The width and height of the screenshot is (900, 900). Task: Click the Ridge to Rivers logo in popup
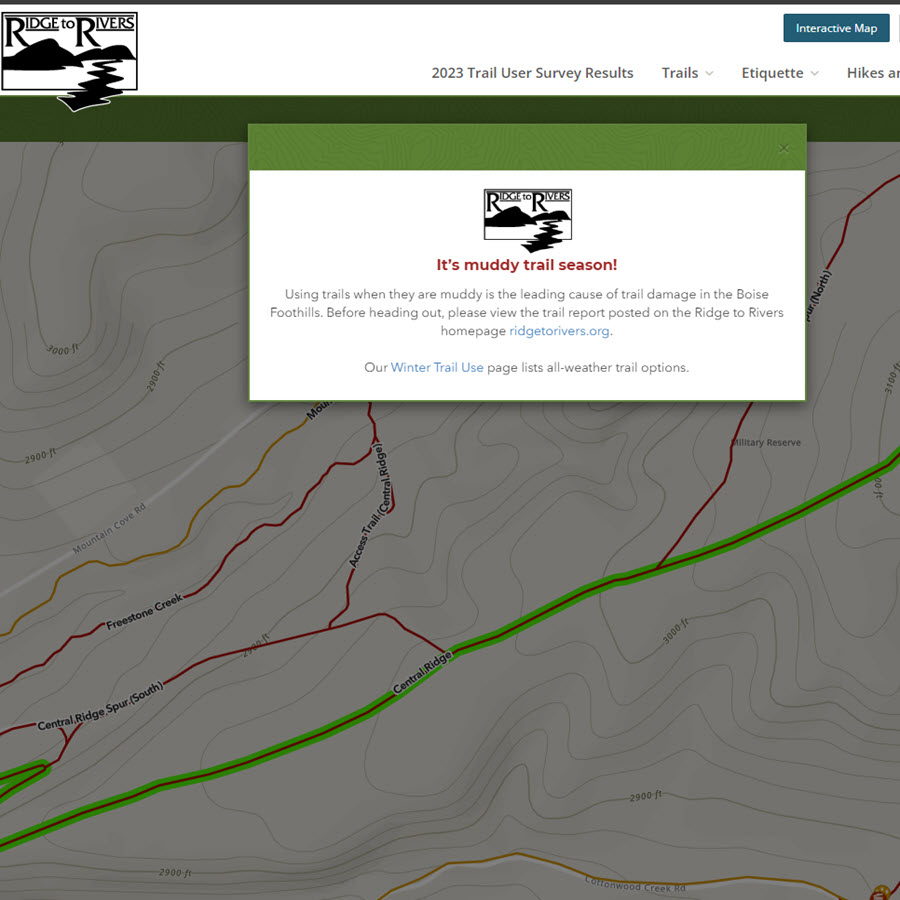(527, 220)
